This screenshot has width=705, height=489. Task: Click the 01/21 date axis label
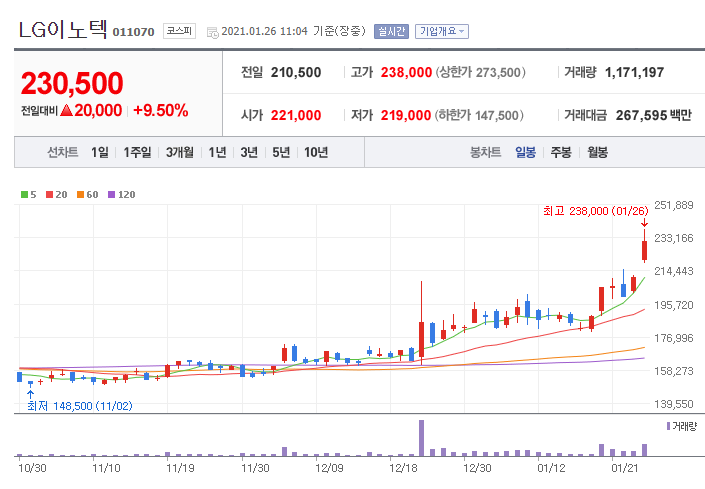[x=625, y=468]
